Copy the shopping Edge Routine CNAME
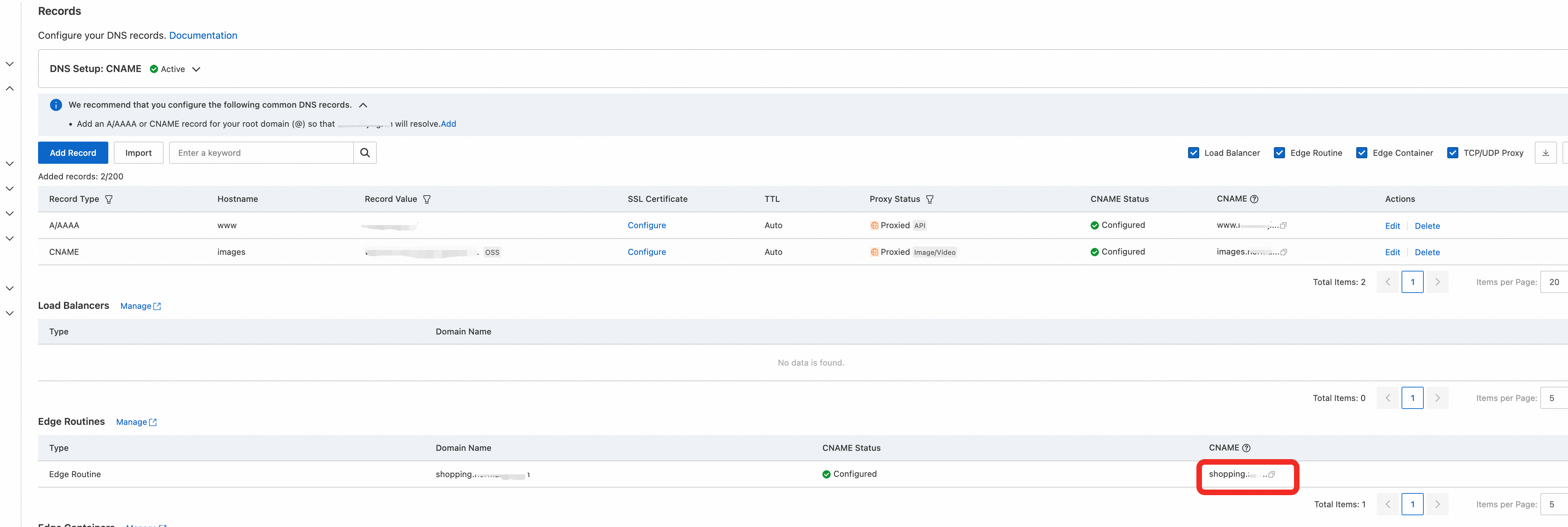 [1271, 475]
